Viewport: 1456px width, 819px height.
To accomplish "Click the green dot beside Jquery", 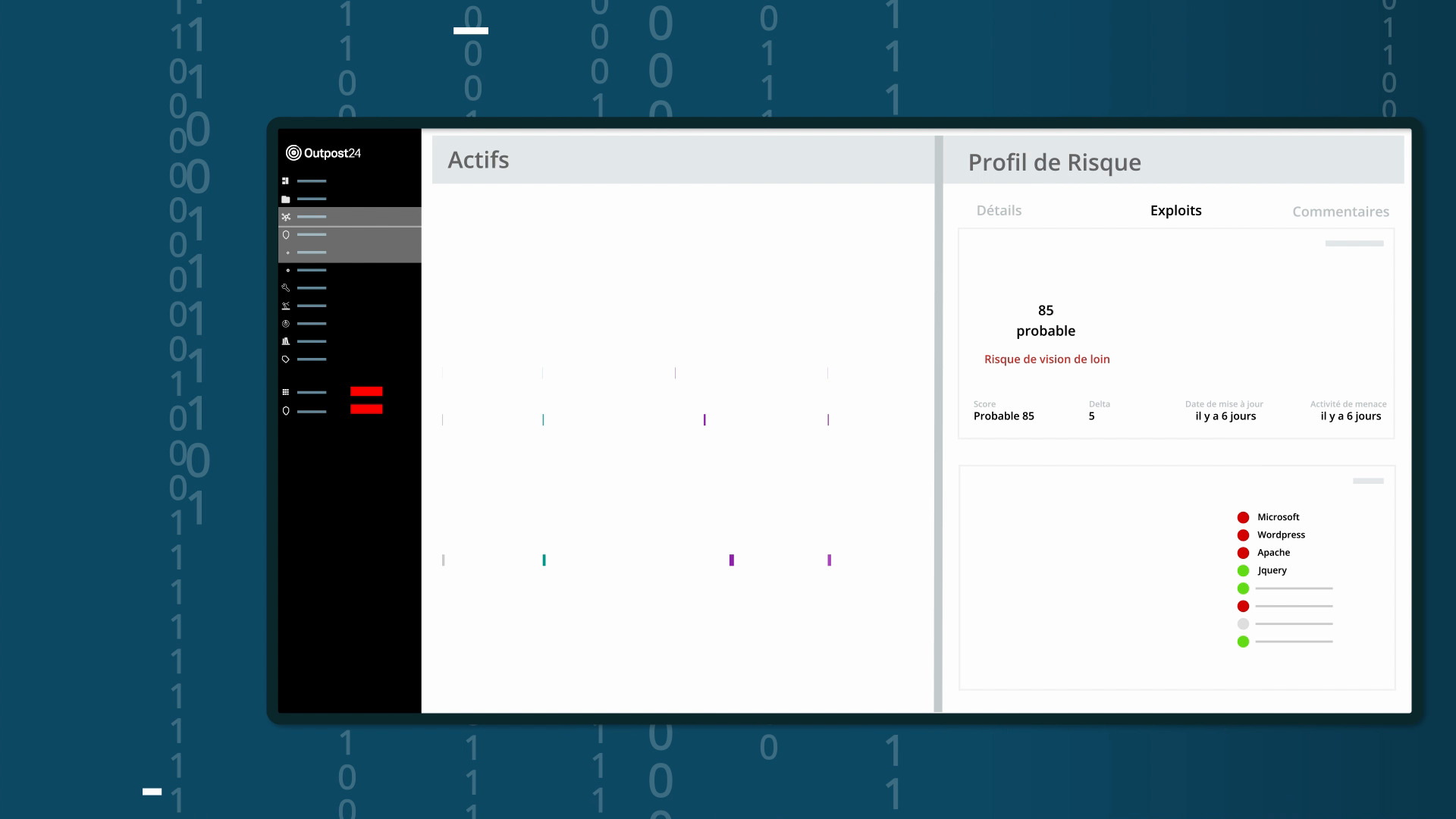I will (1243, 571).
